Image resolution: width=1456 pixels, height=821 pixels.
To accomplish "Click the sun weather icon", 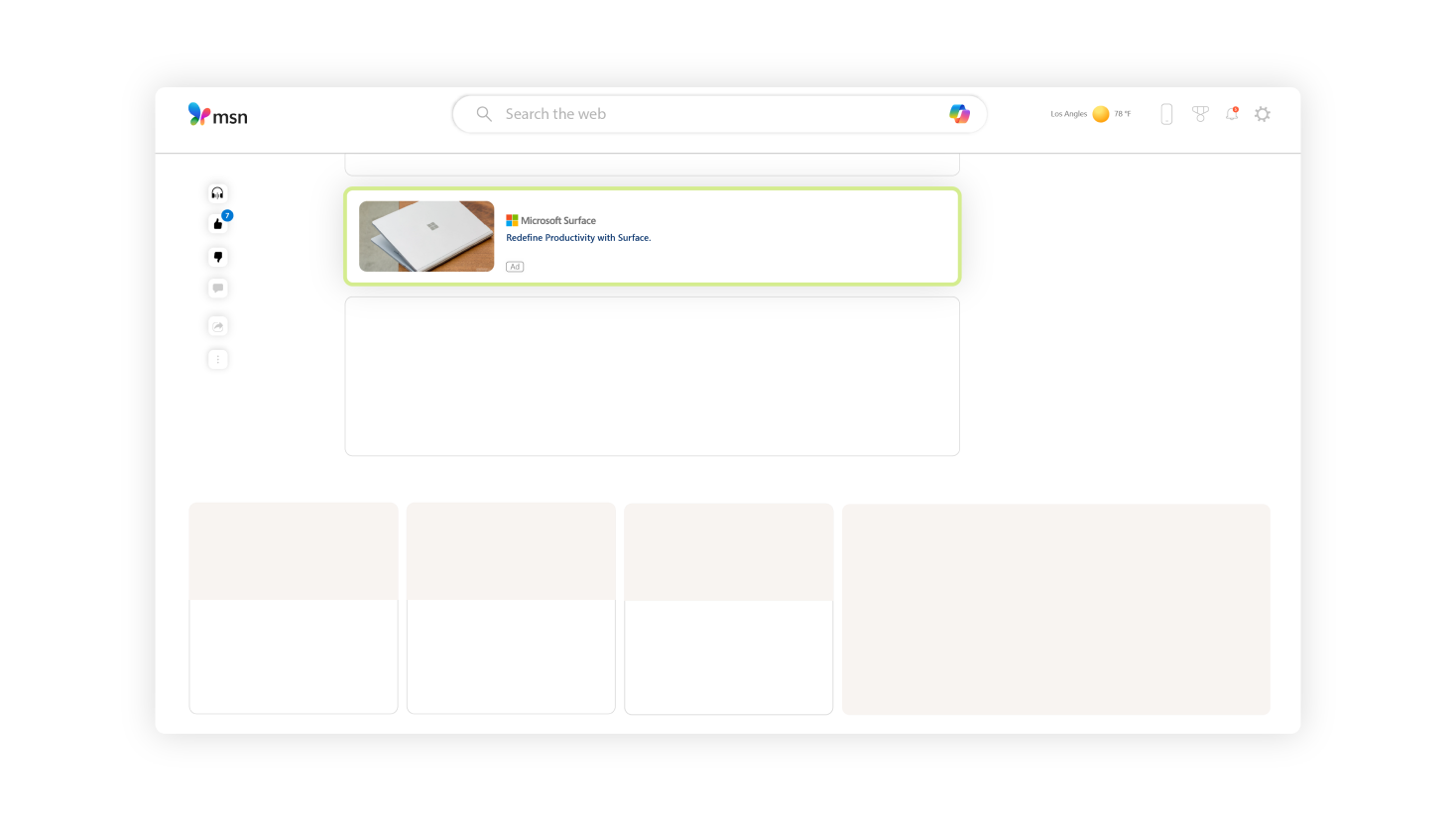I will (1101, 114).
